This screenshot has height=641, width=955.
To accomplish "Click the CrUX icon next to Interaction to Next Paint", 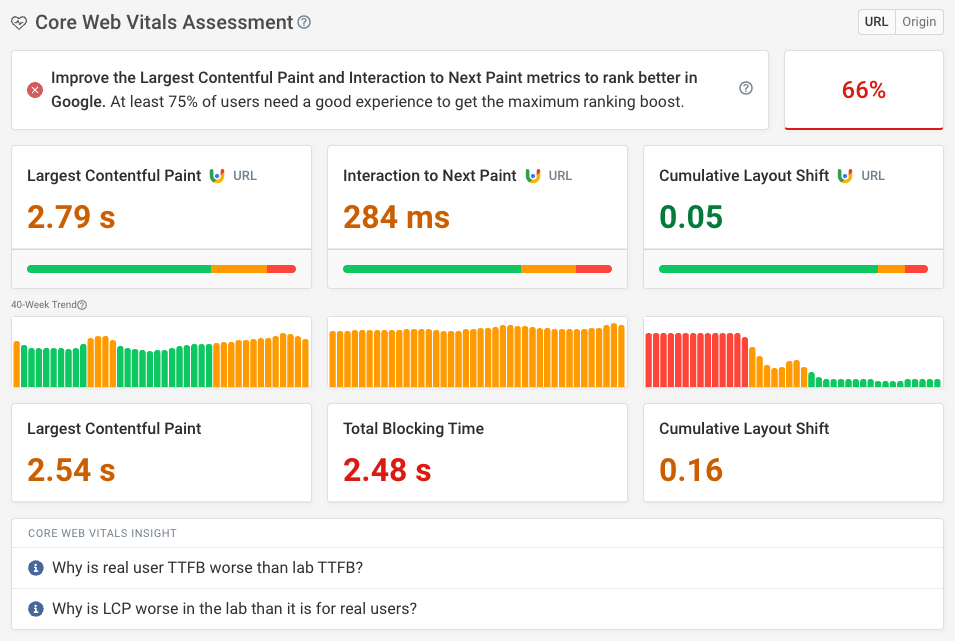I will [x=532, y=176].
